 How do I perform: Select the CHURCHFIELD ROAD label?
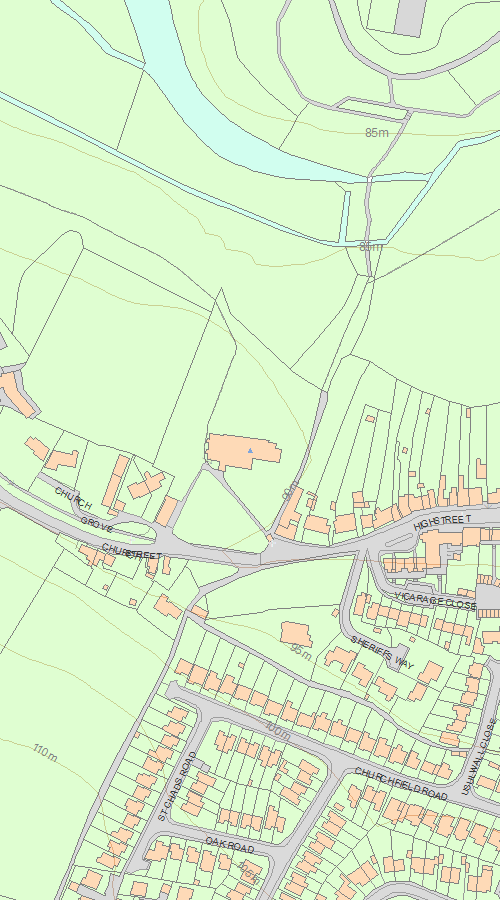pyautogui.click(x=401, y=783)
